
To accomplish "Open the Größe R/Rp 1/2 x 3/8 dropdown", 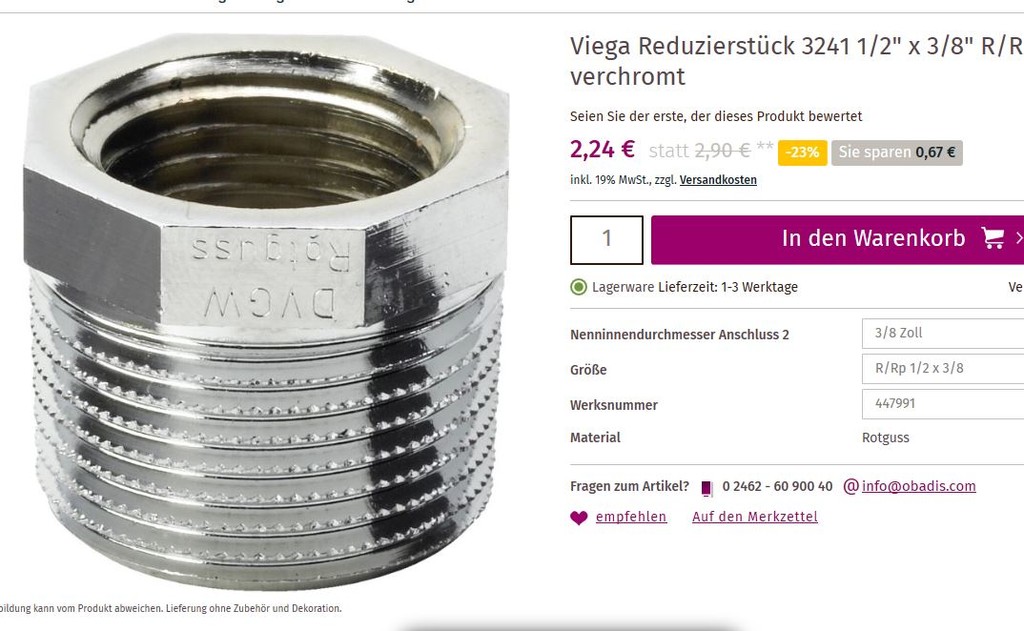I will (x=943, y=368).
